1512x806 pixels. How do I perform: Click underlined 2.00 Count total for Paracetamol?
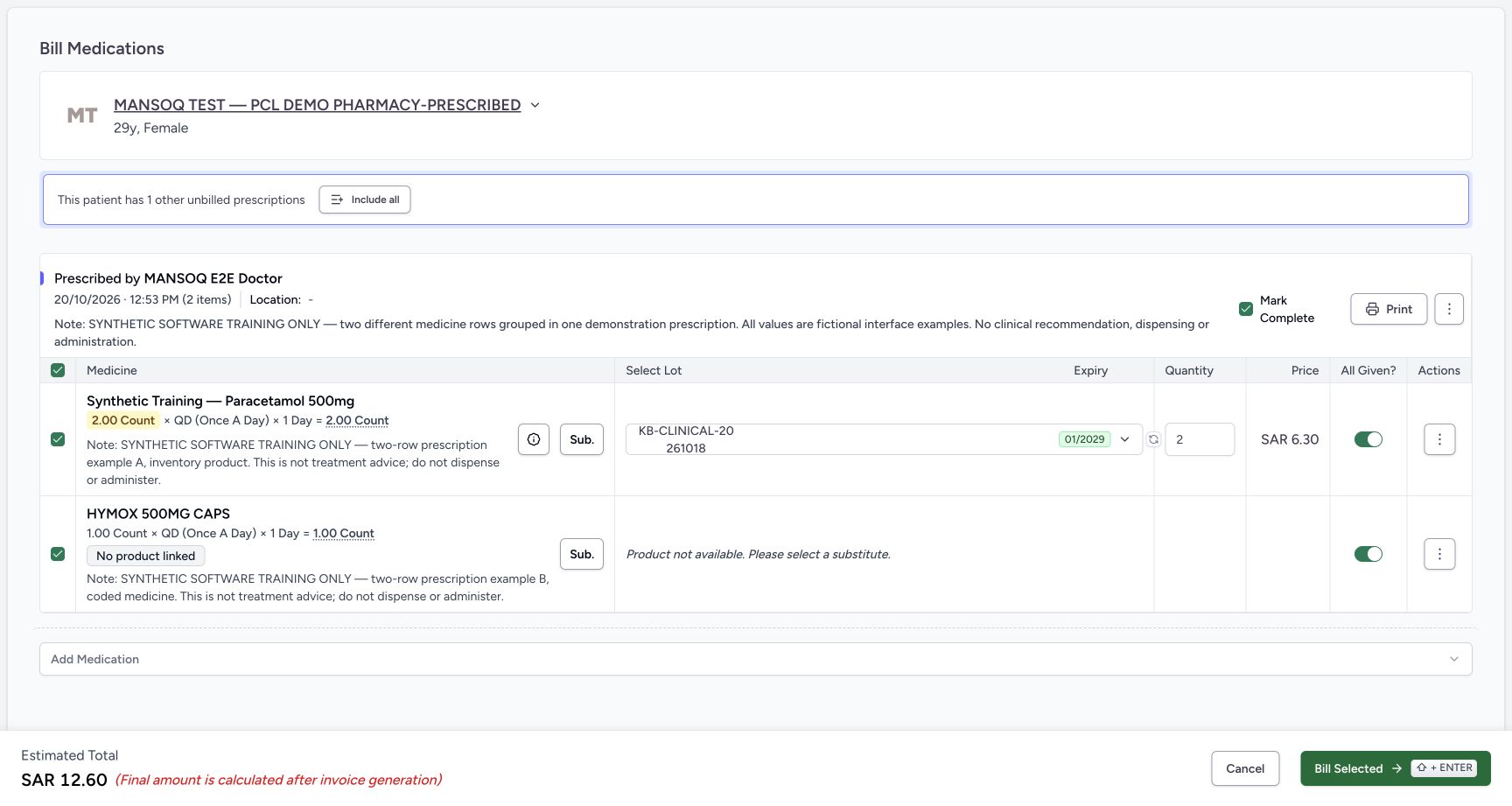pos(357,421)
